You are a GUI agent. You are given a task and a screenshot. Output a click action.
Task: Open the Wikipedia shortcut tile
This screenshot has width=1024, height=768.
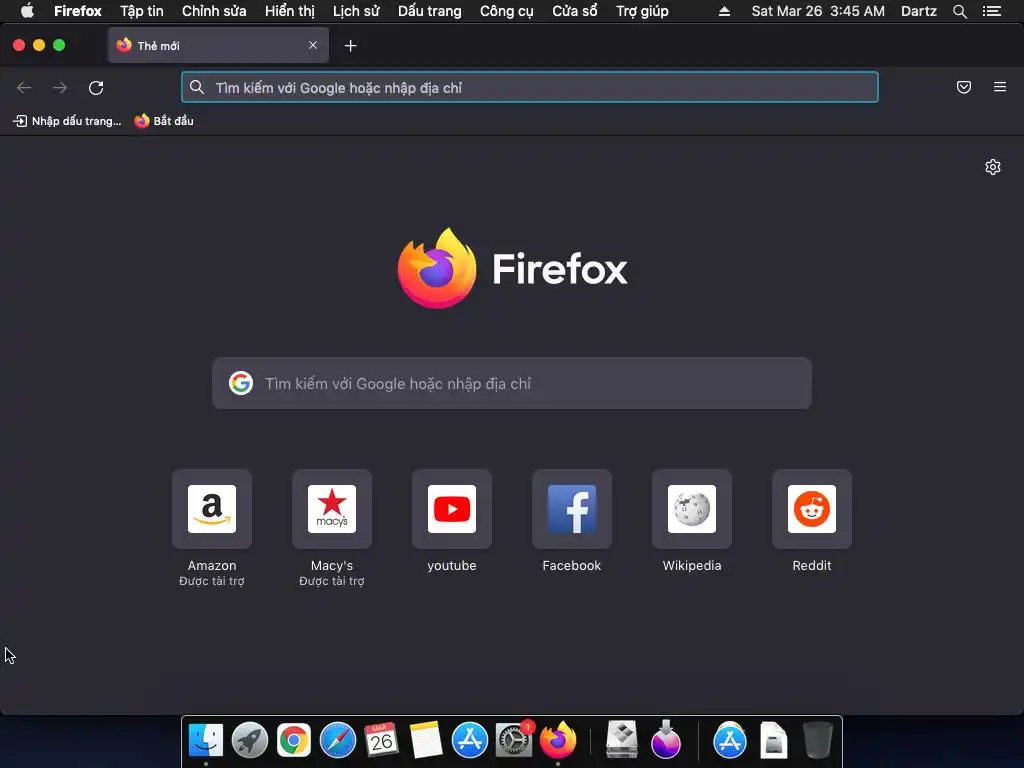(x=692, y=509)
